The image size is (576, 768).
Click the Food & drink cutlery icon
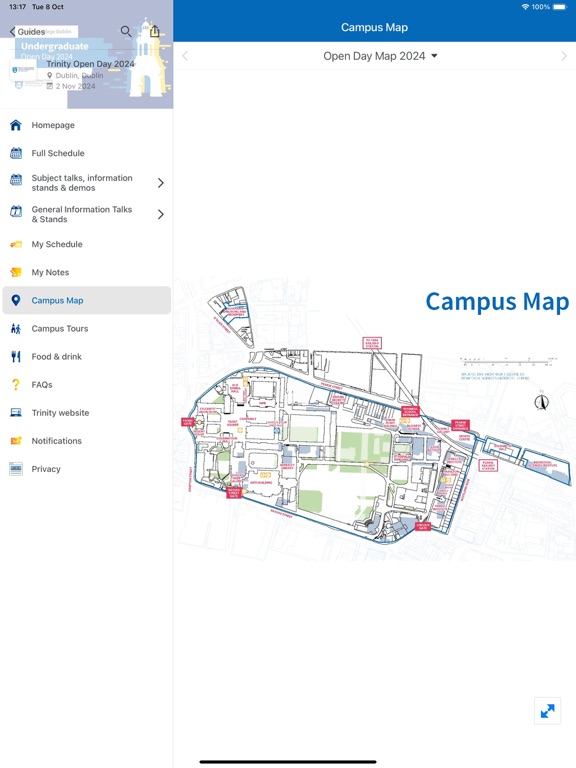point(16,357)
